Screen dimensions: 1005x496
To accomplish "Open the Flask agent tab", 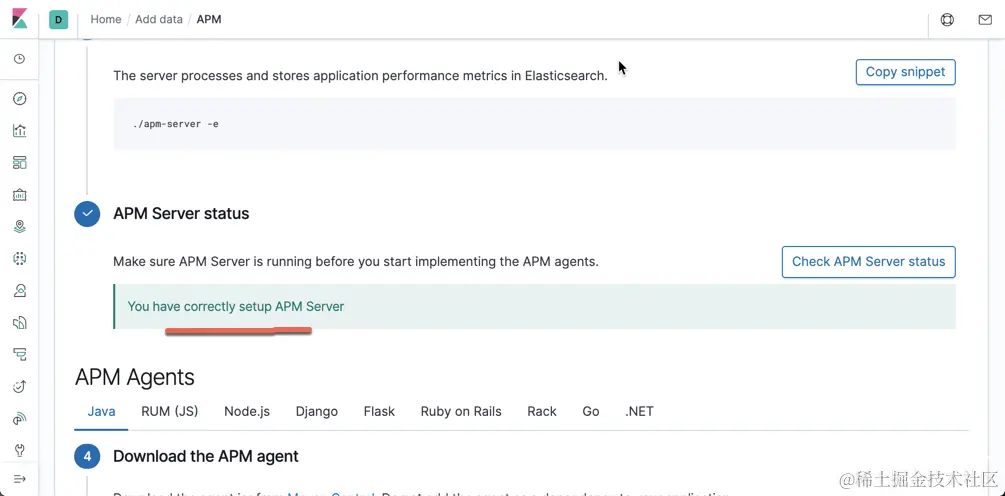I will tap(379, 411).
